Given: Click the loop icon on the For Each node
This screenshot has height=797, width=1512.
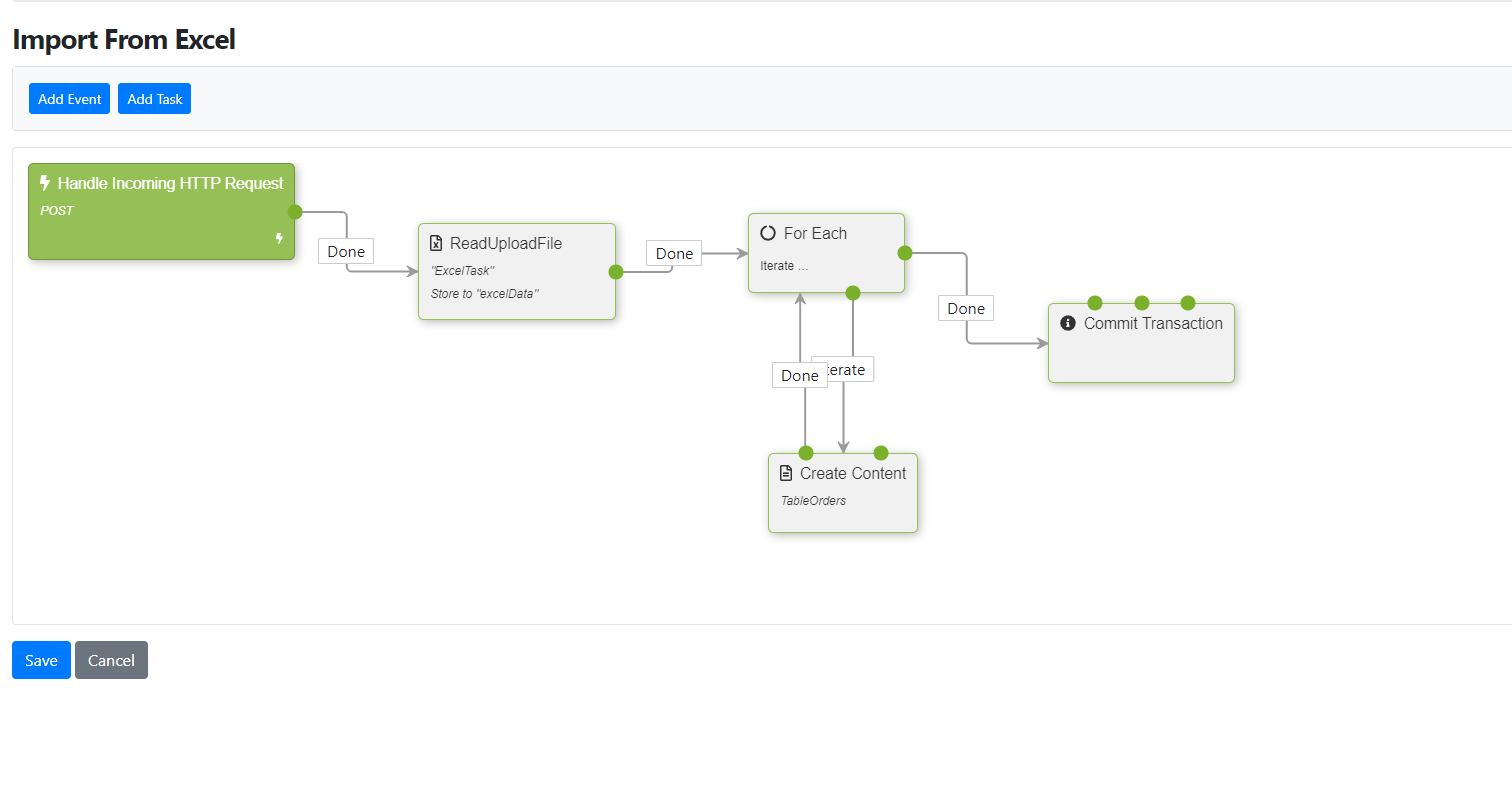Looking at the screenshot, I should coord(767,233).
